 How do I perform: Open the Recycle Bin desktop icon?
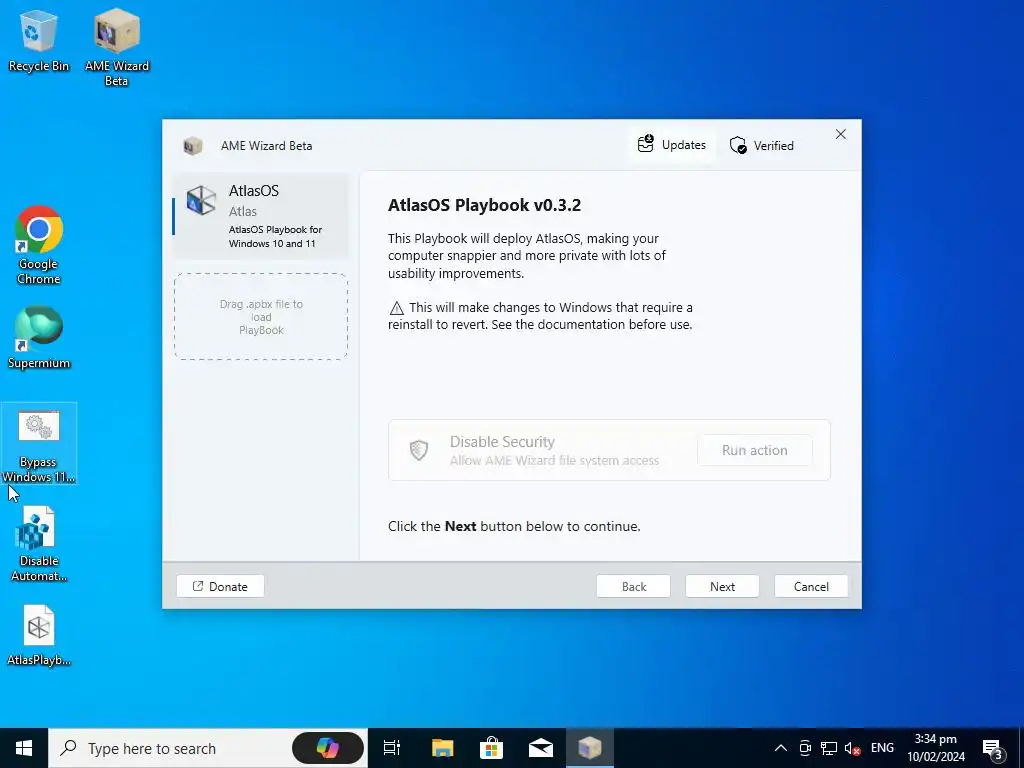39,41
